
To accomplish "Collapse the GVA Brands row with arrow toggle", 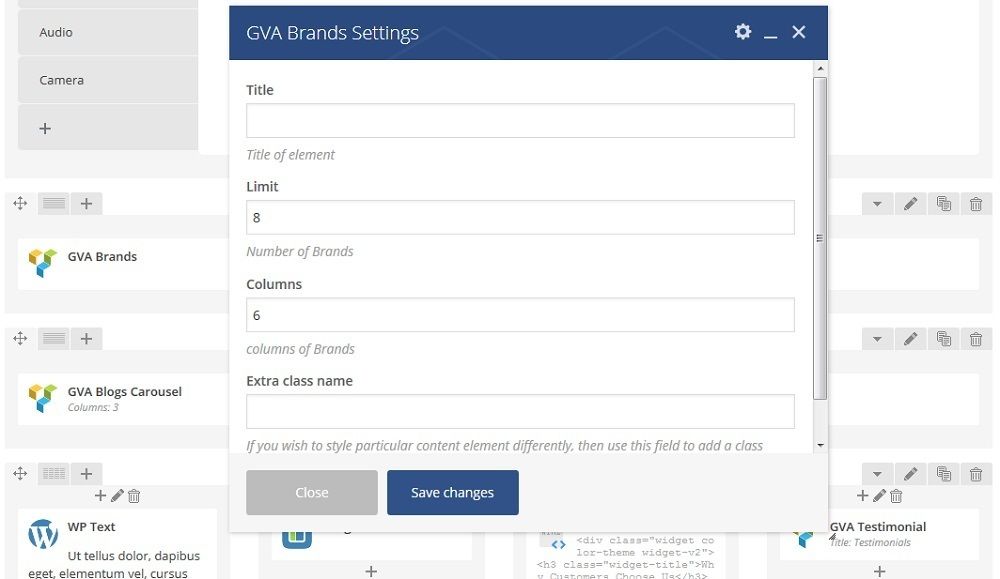I will click(878, 204).
